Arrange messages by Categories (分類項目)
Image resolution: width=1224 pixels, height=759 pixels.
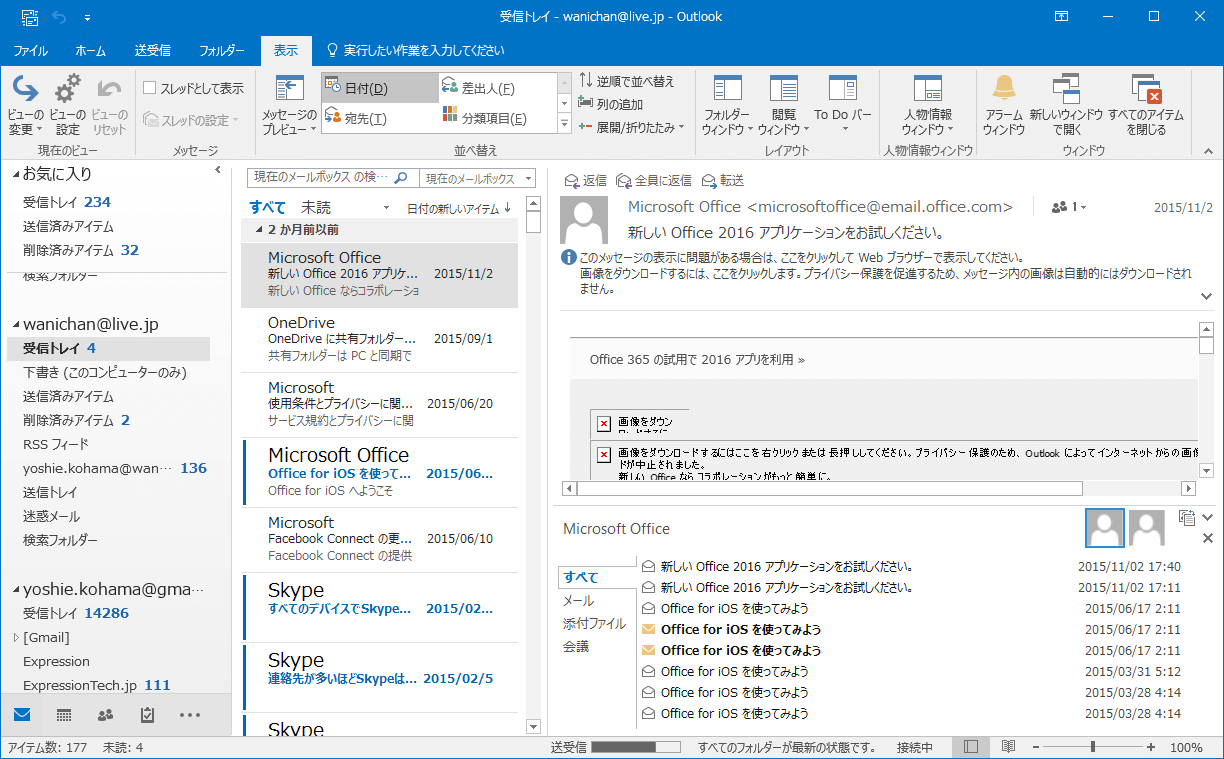coord(496,118)
